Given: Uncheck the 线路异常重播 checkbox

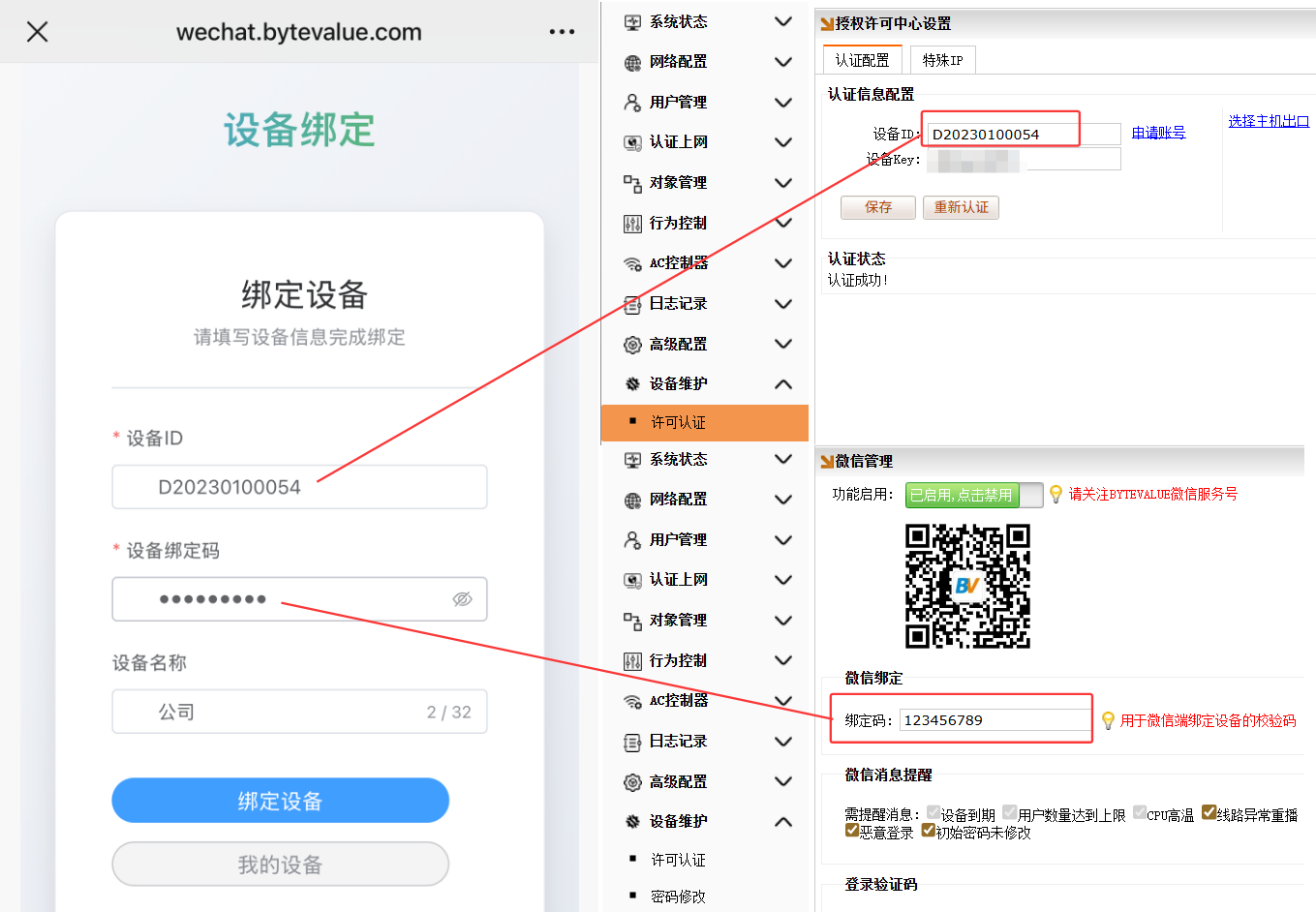Looking at the screenshot, I should tap(1209, 813).
